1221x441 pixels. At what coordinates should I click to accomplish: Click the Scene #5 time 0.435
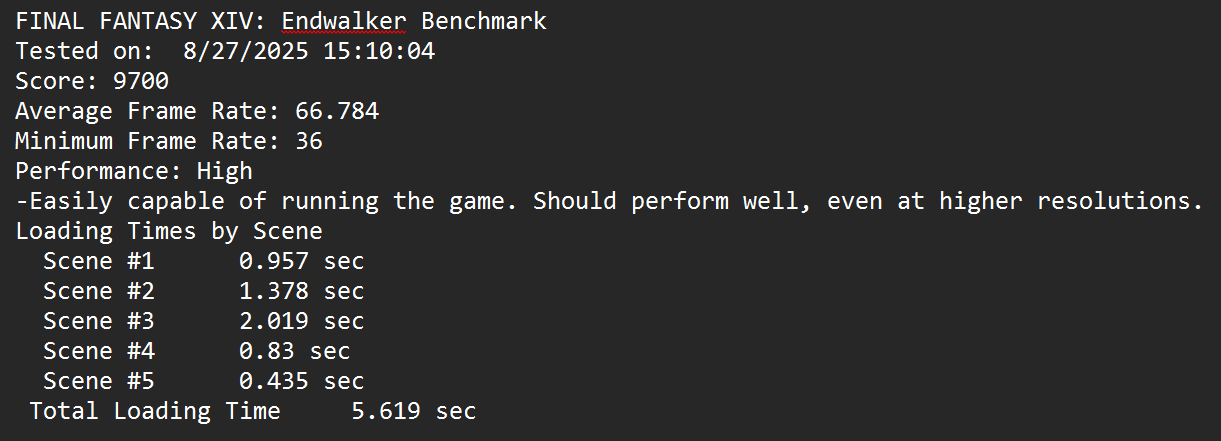pos(274,381)
